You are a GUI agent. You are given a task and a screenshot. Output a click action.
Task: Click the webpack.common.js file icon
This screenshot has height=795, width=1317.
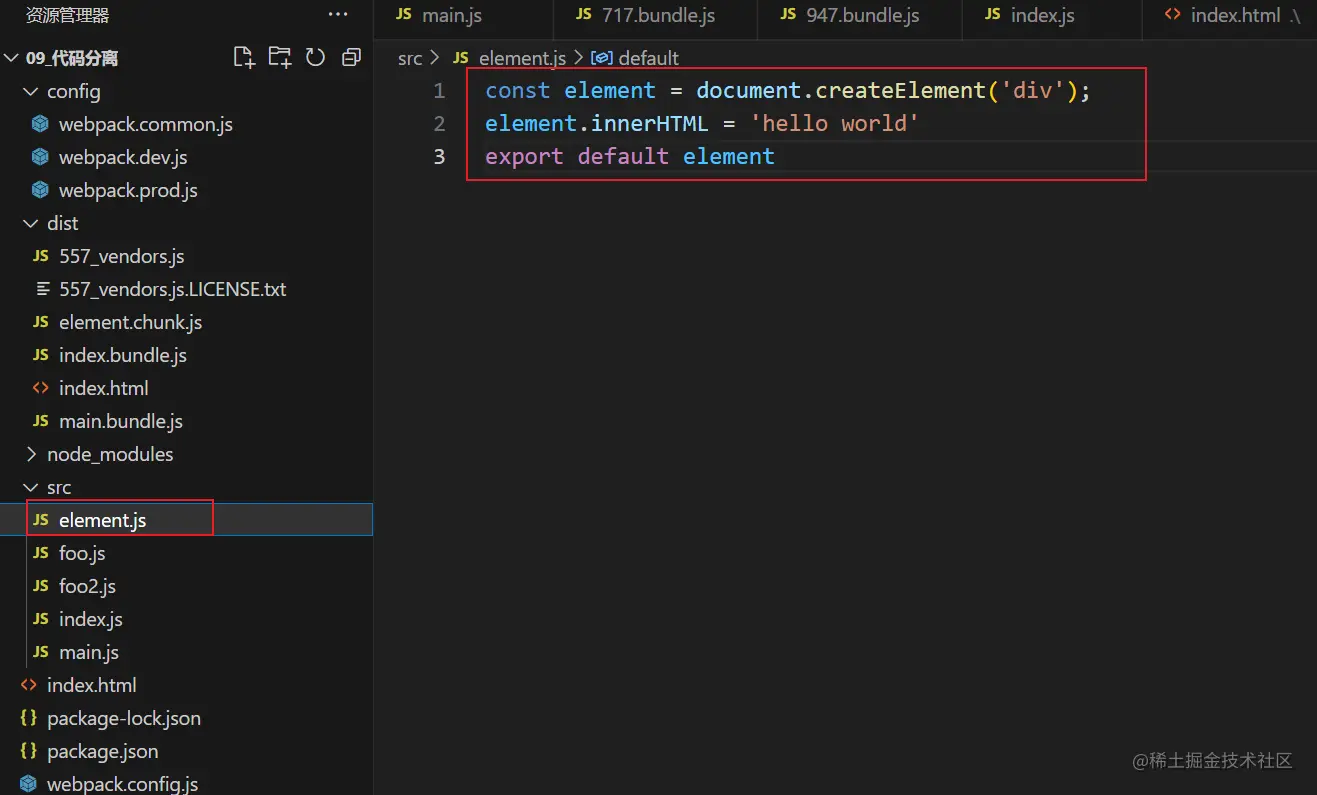pos(40,124)
